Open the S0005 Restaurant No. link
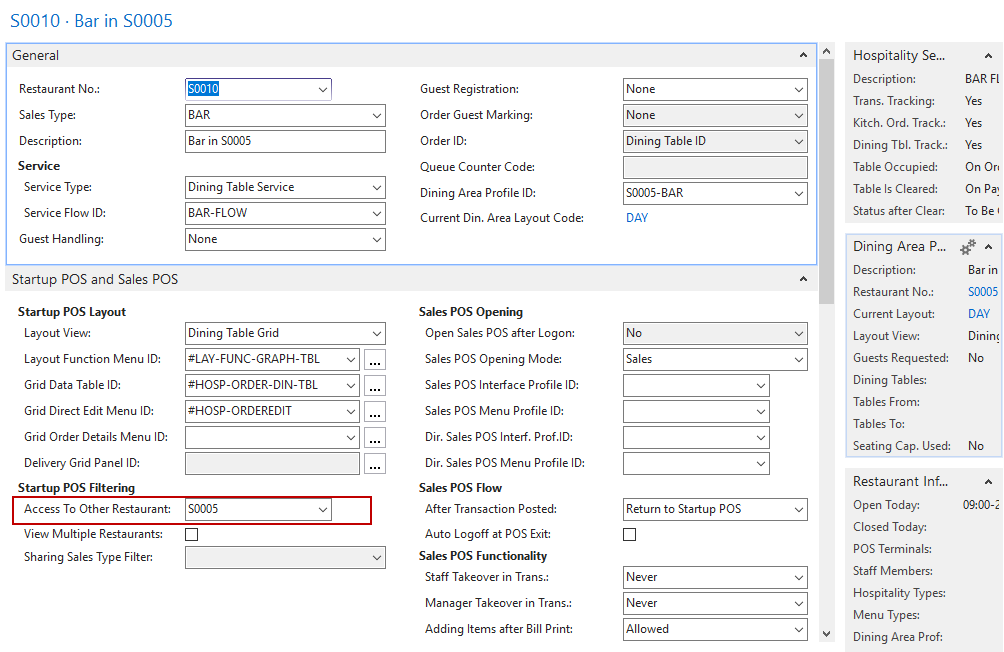Screen dimensions: 1004x652 (982, 292)
